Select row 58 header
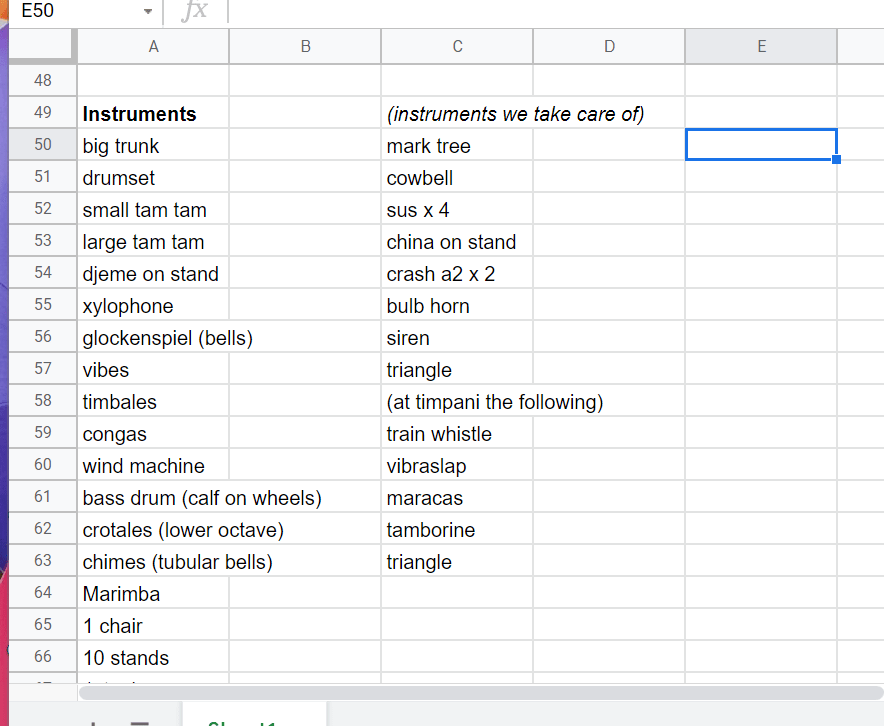The height and width of the screenshot is (726, 884). [42, 402]
